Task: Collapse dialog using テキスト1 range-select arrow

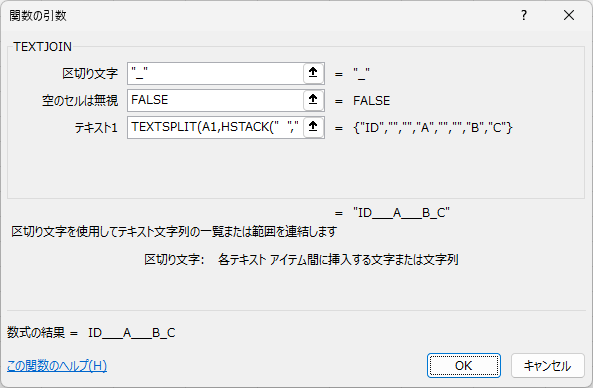Action: click(x=313, y=127)
